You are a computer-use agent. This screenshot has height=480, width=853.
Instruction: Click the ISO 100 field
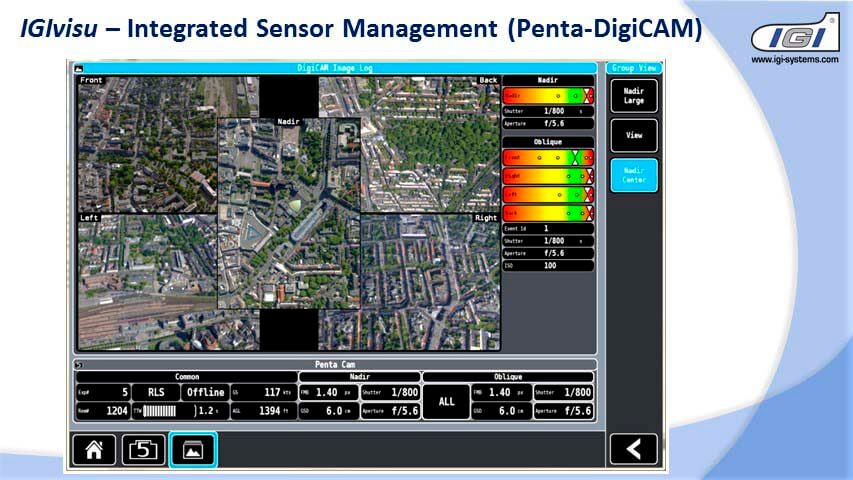click(x=548, y=266)
